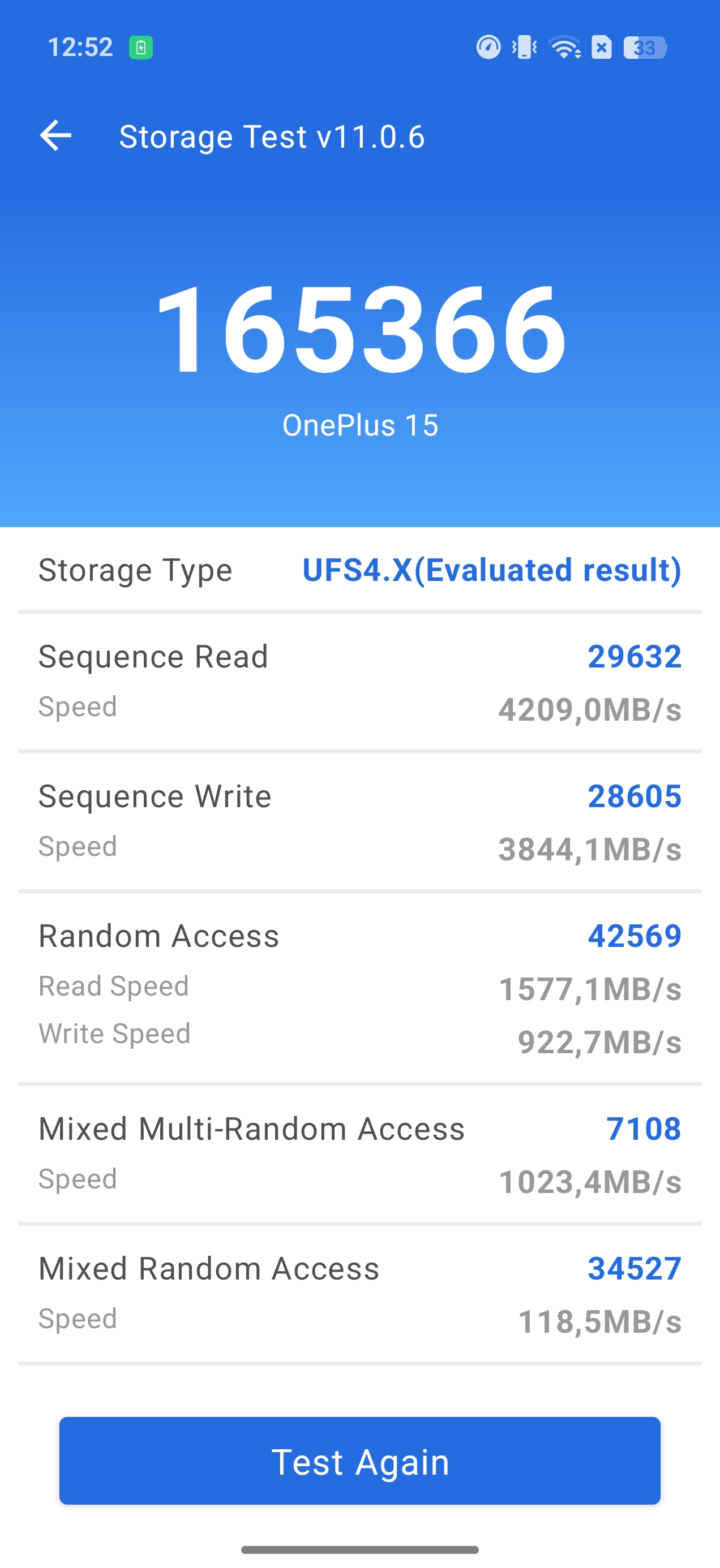
Task: Tap the speedometer performance mode icon
Action: point(488,48)
